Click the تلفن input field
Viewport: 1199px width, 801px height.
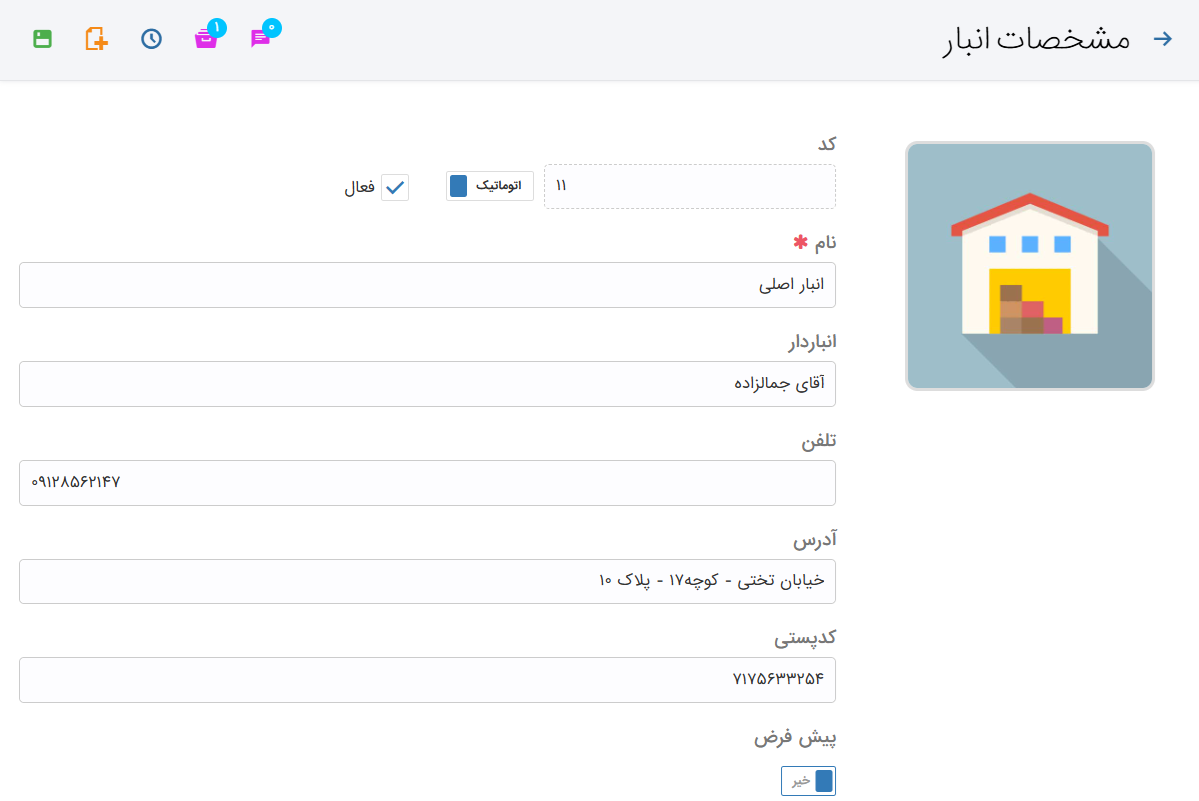[427, 482]
